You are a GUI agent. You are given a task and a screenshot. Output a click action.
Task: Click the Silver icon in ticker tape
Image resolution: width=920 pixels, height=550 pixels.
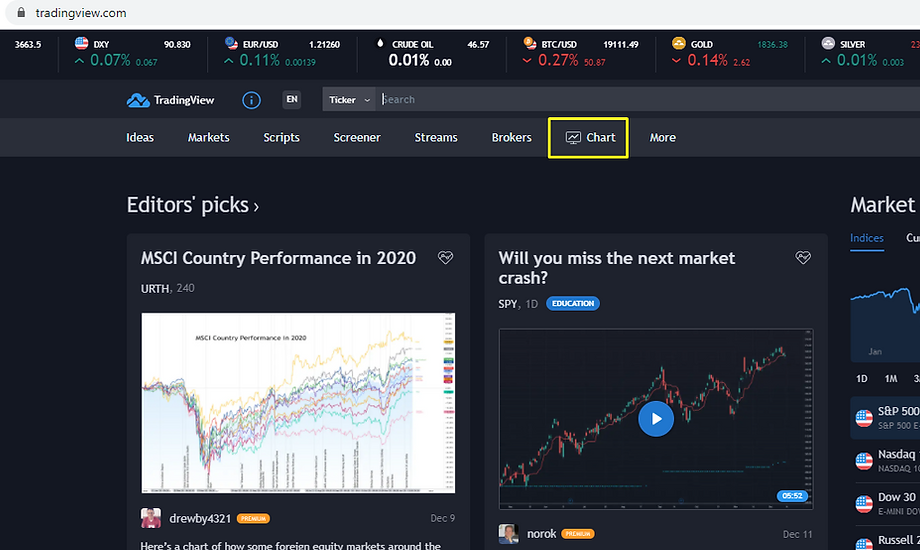click(x=828, y=43)
